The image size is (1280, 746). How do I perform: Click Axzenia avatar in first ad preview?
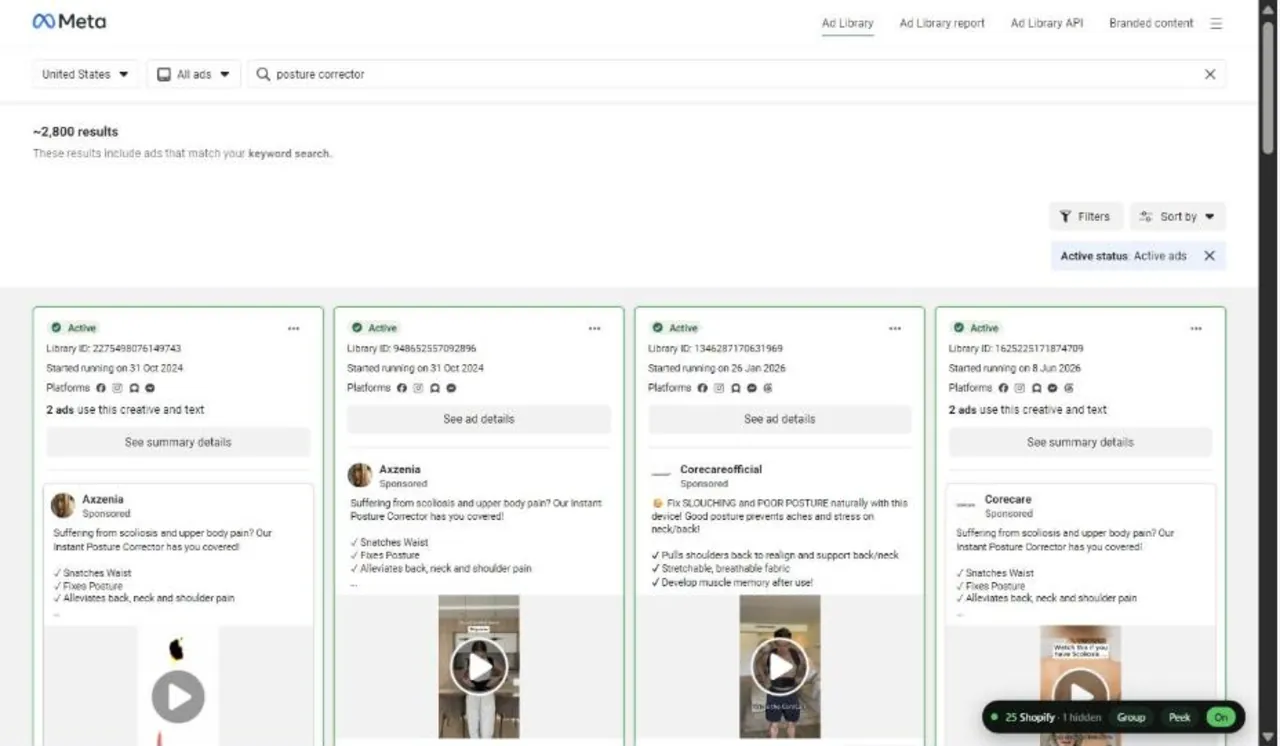[63, 505]
